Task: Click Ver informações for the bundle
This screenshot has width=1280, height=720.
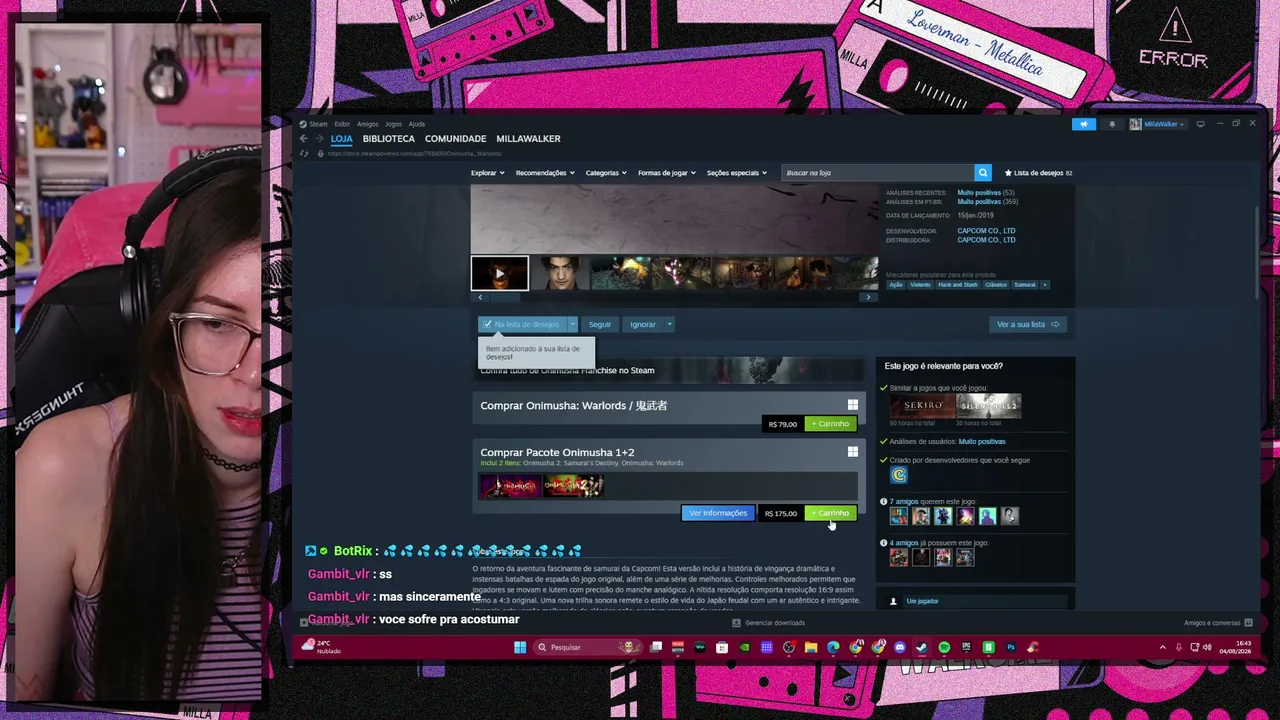Action: click(x=718, y=513)
